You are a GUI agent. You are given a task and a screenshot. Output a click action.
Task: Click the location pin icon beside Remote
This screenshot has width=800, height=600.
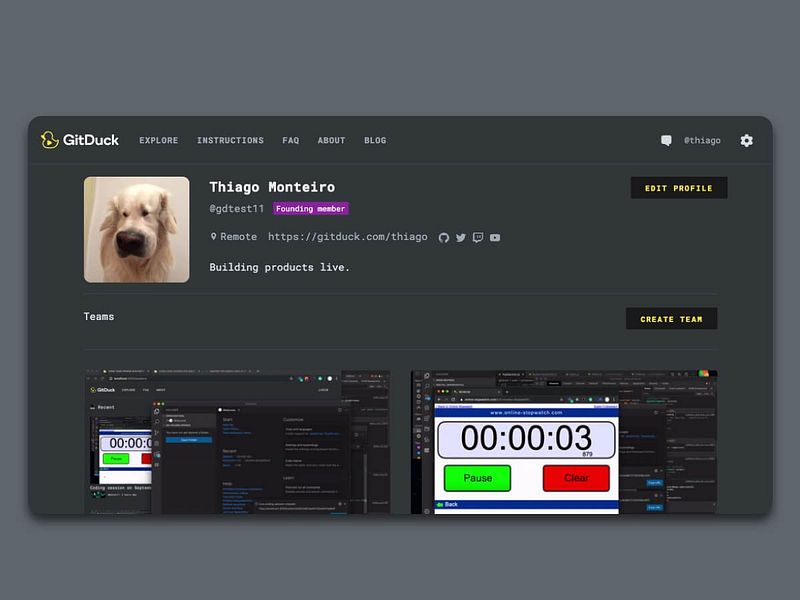213,237
